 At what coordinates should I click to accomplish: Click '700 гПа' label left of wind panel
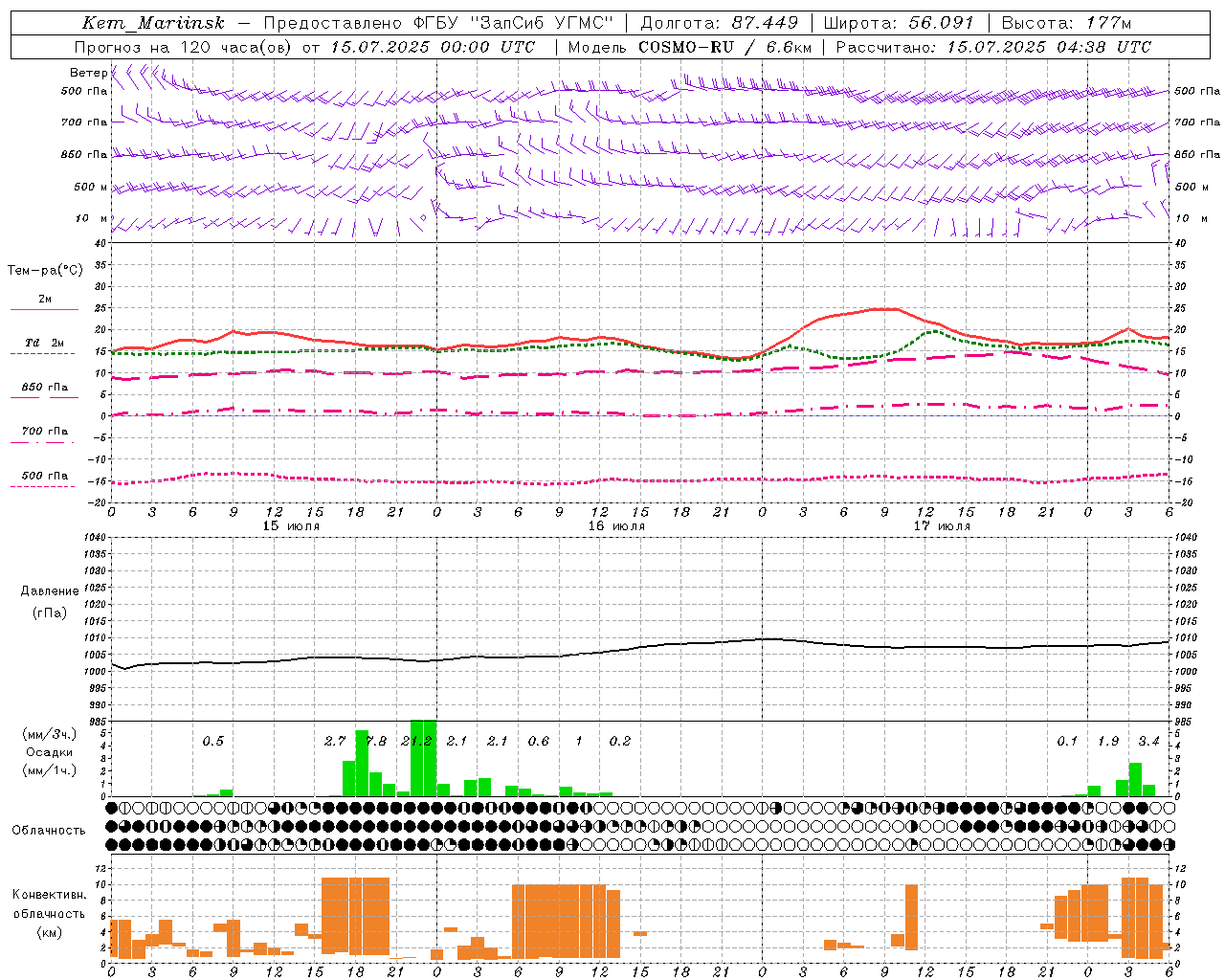84,122
